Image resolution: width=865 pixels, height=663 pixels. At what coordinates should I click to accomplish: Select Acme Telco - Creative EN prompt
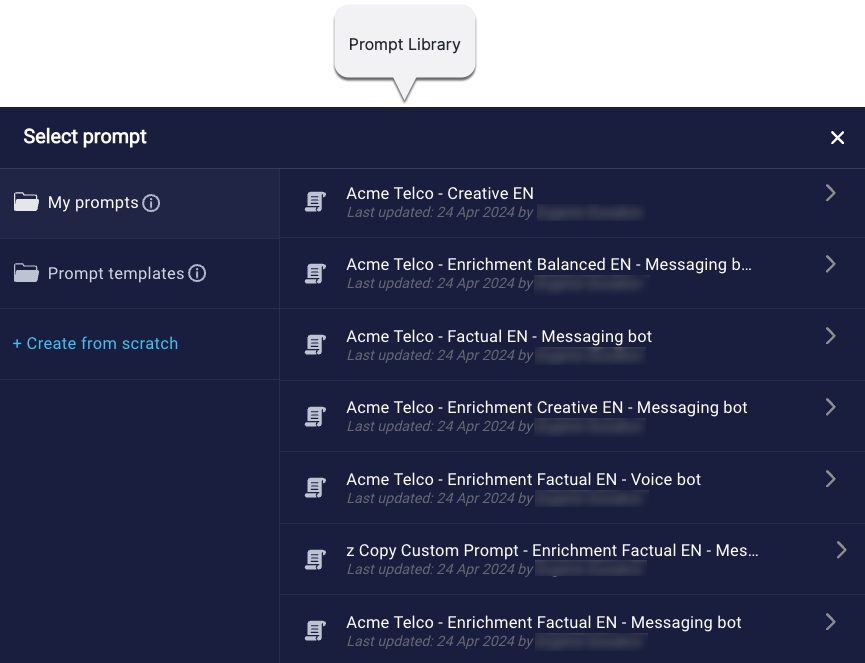pos(572,202)
